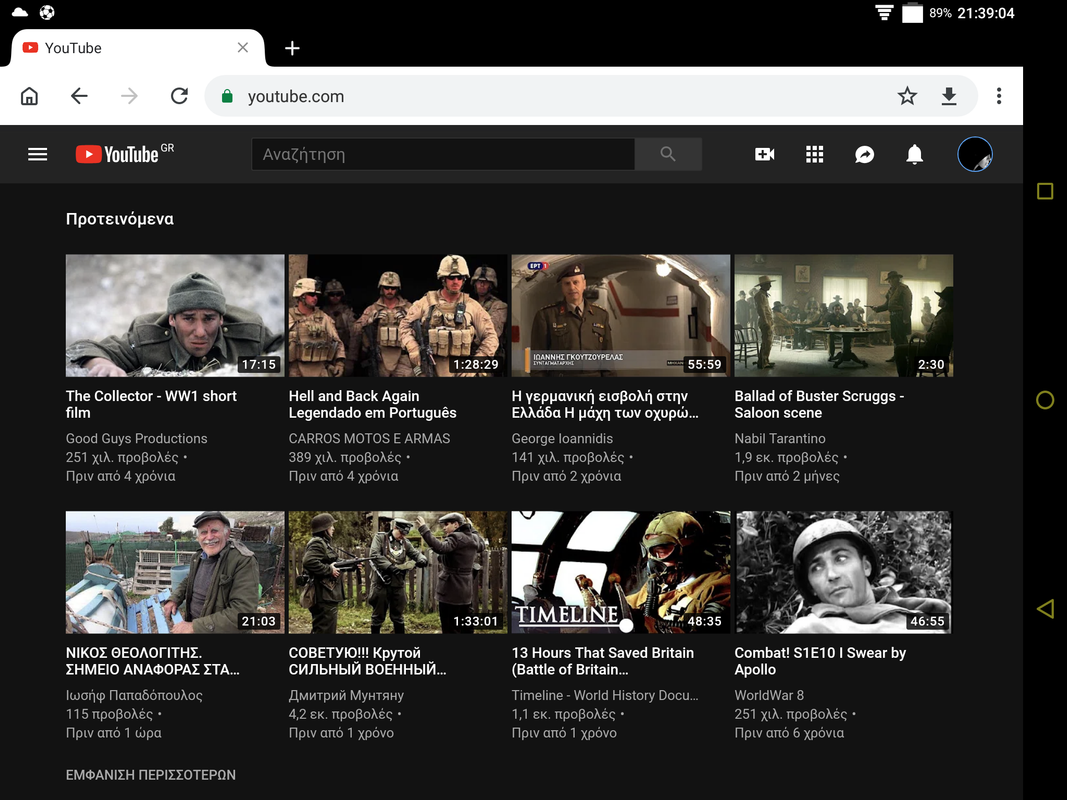Open the Timeline 48:35 pilot thumbnail
Image resolution: width=1067 pixels, height=800 pixels.
621,572
